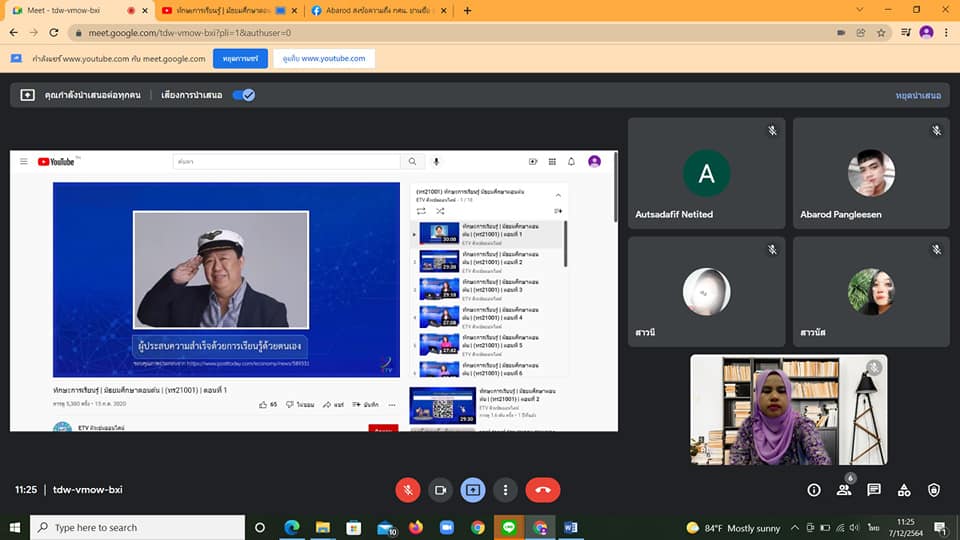
Task: Open the host controls shield icon
Action: (934, 490)
